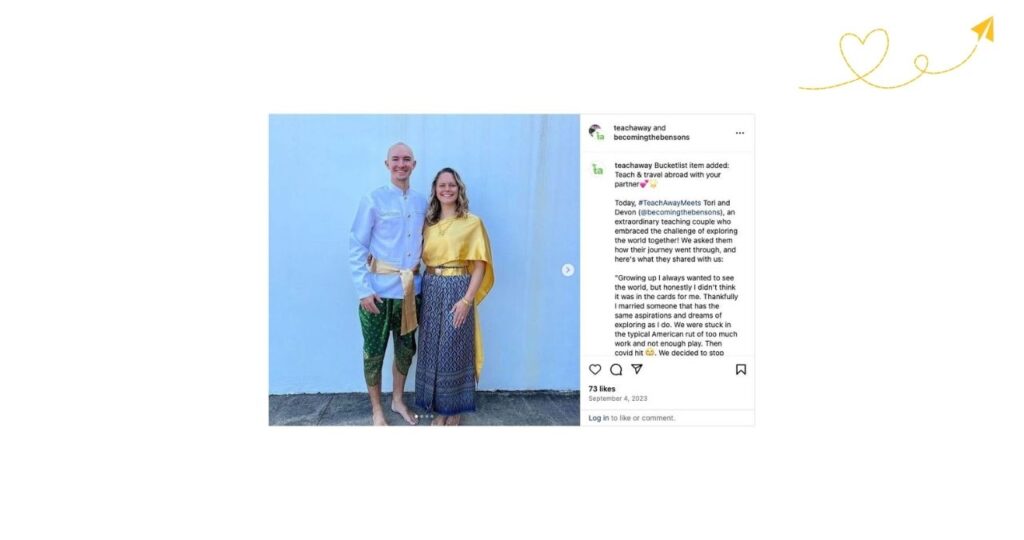Save the post with the bookmark icon
This screenshot has width=1024, height=540.
point(741,370)
